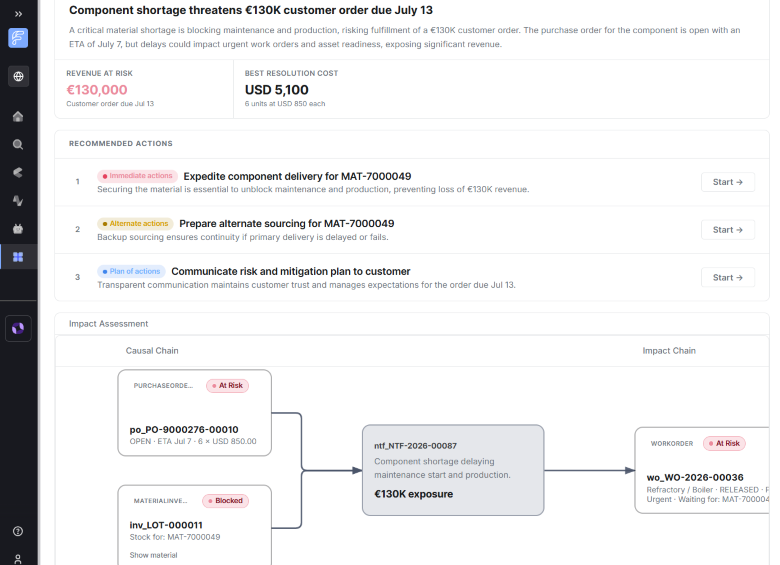Viewport: 780px width, 565px height.
Task: Open help via question mark icon
Action: coord(18,531)
